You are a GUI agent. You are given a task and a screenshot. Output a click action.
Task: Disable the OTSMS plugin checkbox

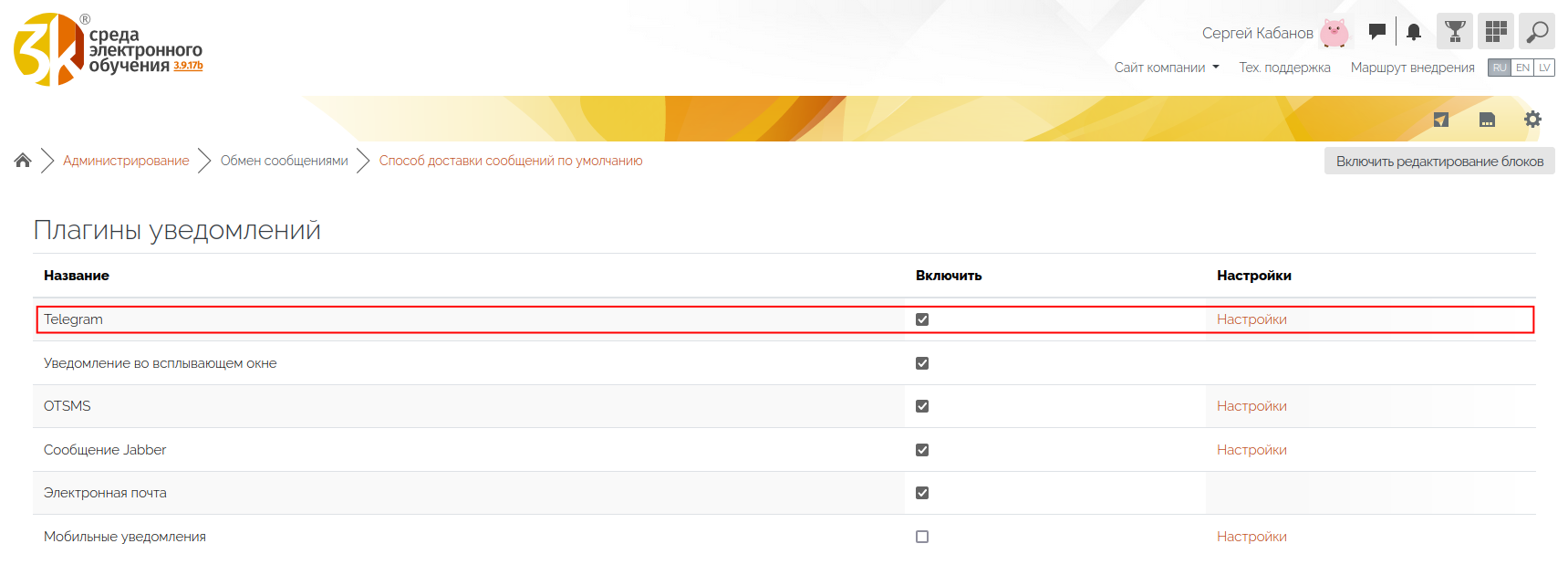tap(922, 406)
